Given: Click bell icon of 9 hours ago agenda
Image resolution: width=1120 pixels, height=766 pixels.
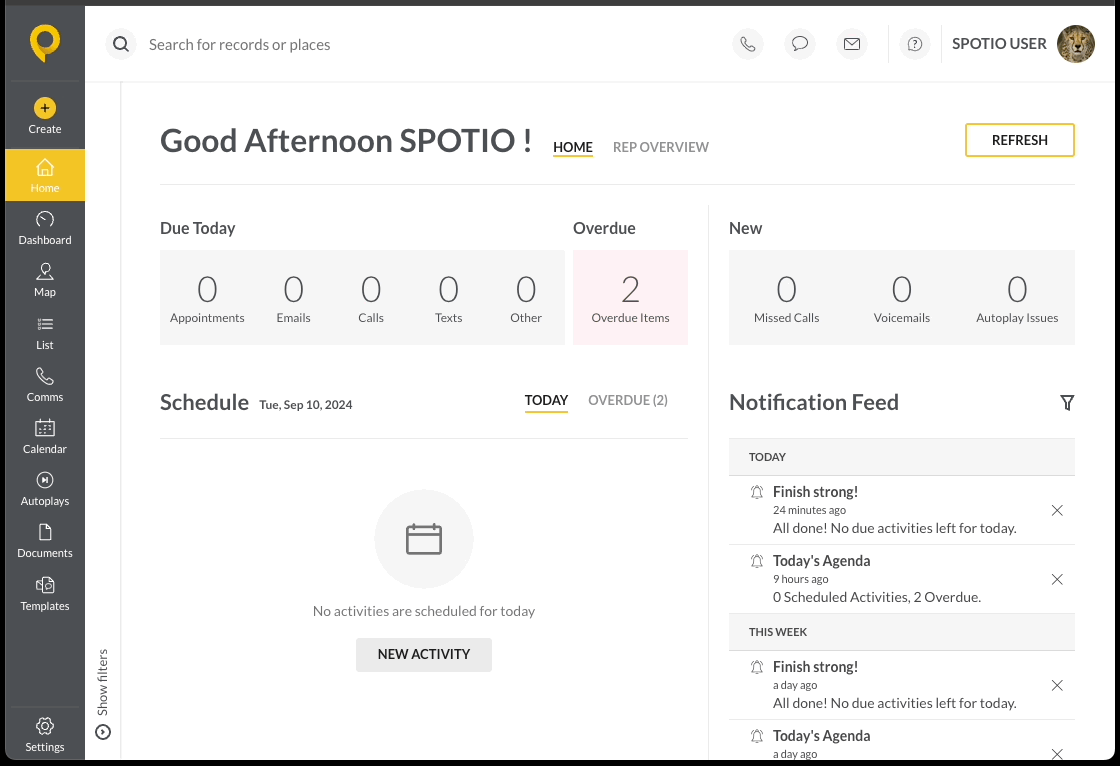Looking at the screenshot, I should pos(756,561).
